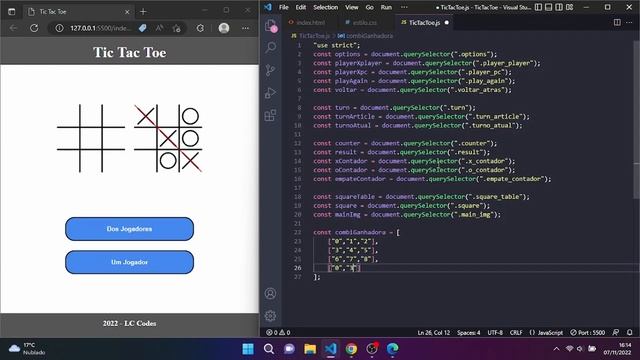Viewport: 640px width, 360px height.
Task: Open the Edit menu
Action: pyautogui.click(x=301, y=7)
